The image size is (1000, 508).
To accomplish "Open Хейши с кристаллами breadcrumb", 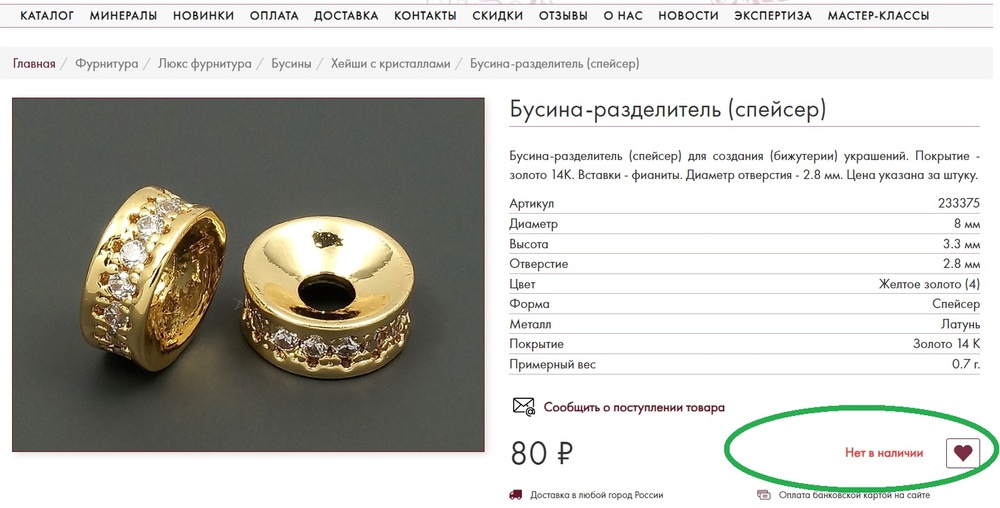I will [x=390, y=64].
